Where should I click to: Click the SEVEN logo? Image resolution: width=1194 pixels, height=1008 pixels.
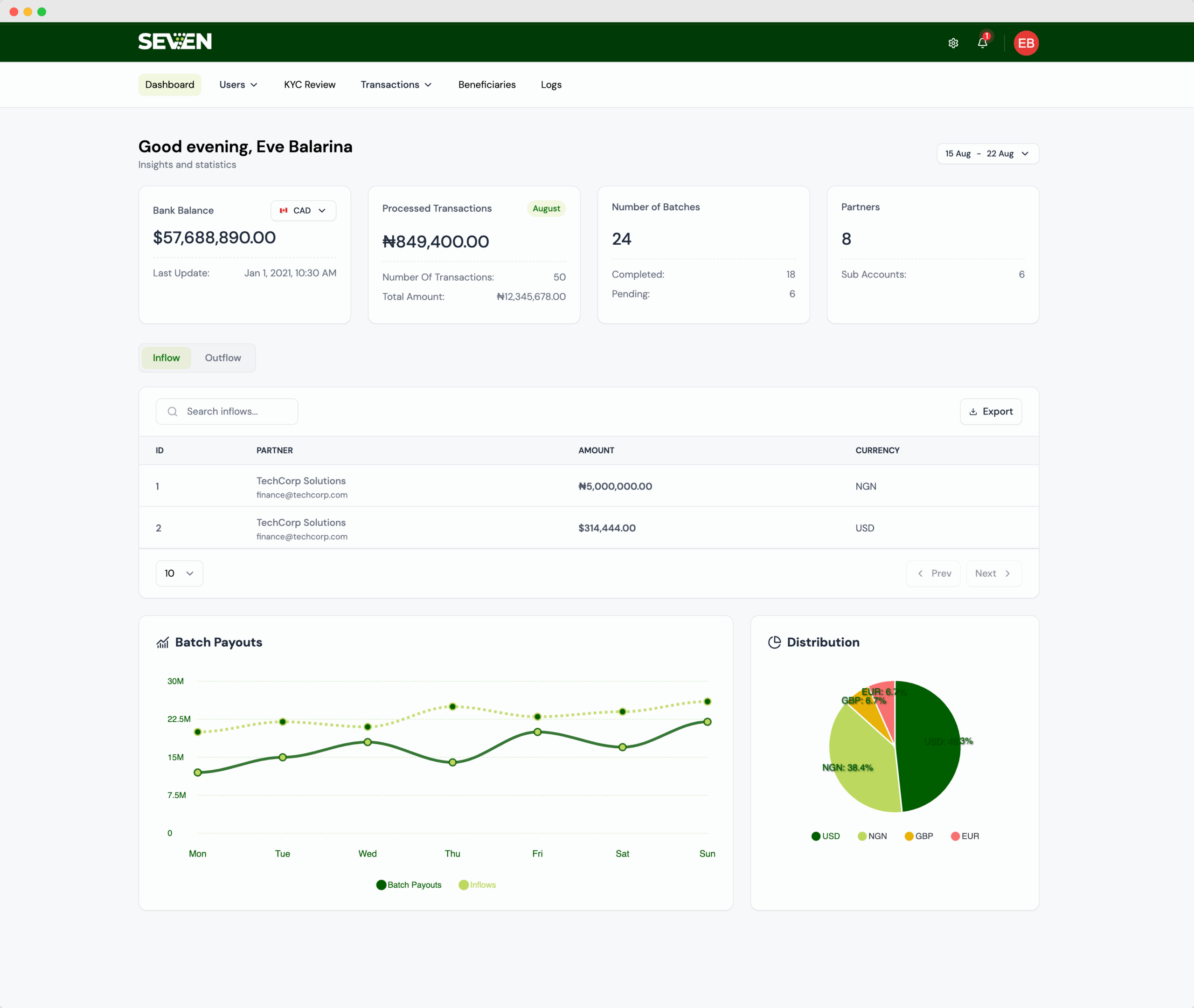(x=175, y=41)
